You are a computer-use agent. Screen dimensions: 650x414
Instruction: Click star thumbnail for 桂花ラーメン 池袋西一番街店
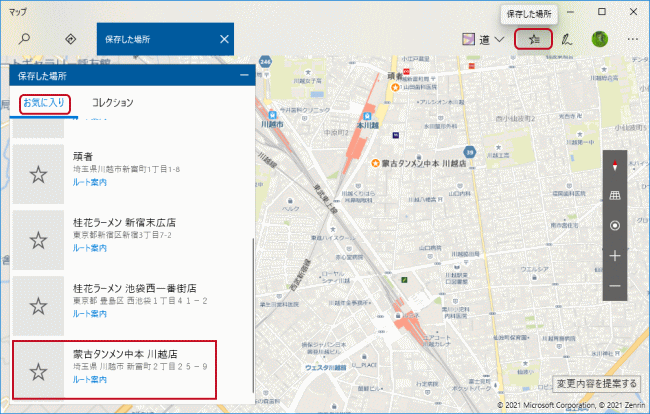(38, 306)
